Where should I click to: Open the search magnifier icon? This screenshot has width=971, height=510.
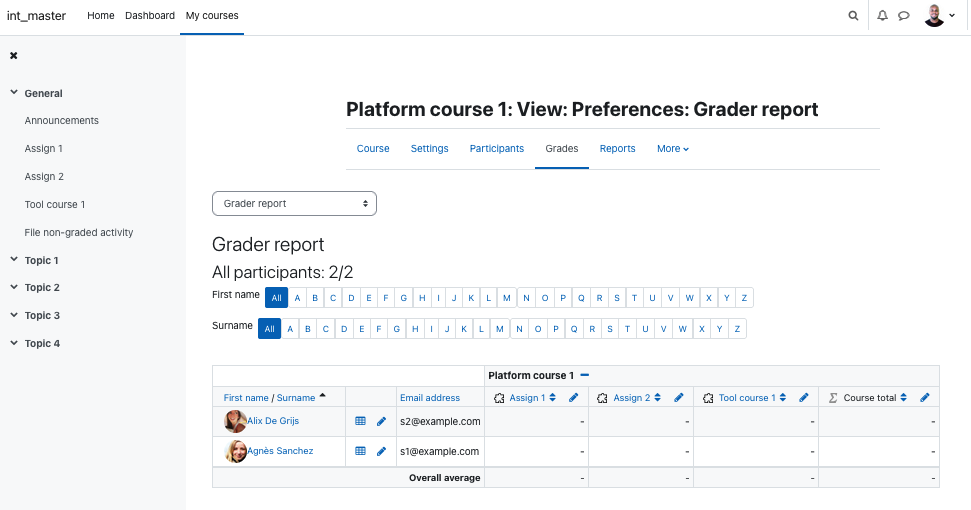click(x=853, y=15)
